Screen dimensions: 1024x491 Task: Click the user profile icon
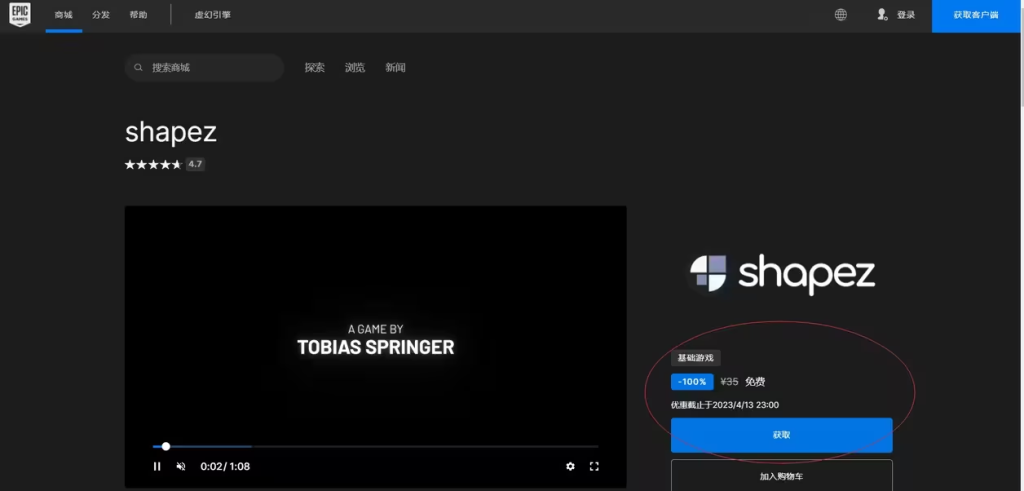882,15
